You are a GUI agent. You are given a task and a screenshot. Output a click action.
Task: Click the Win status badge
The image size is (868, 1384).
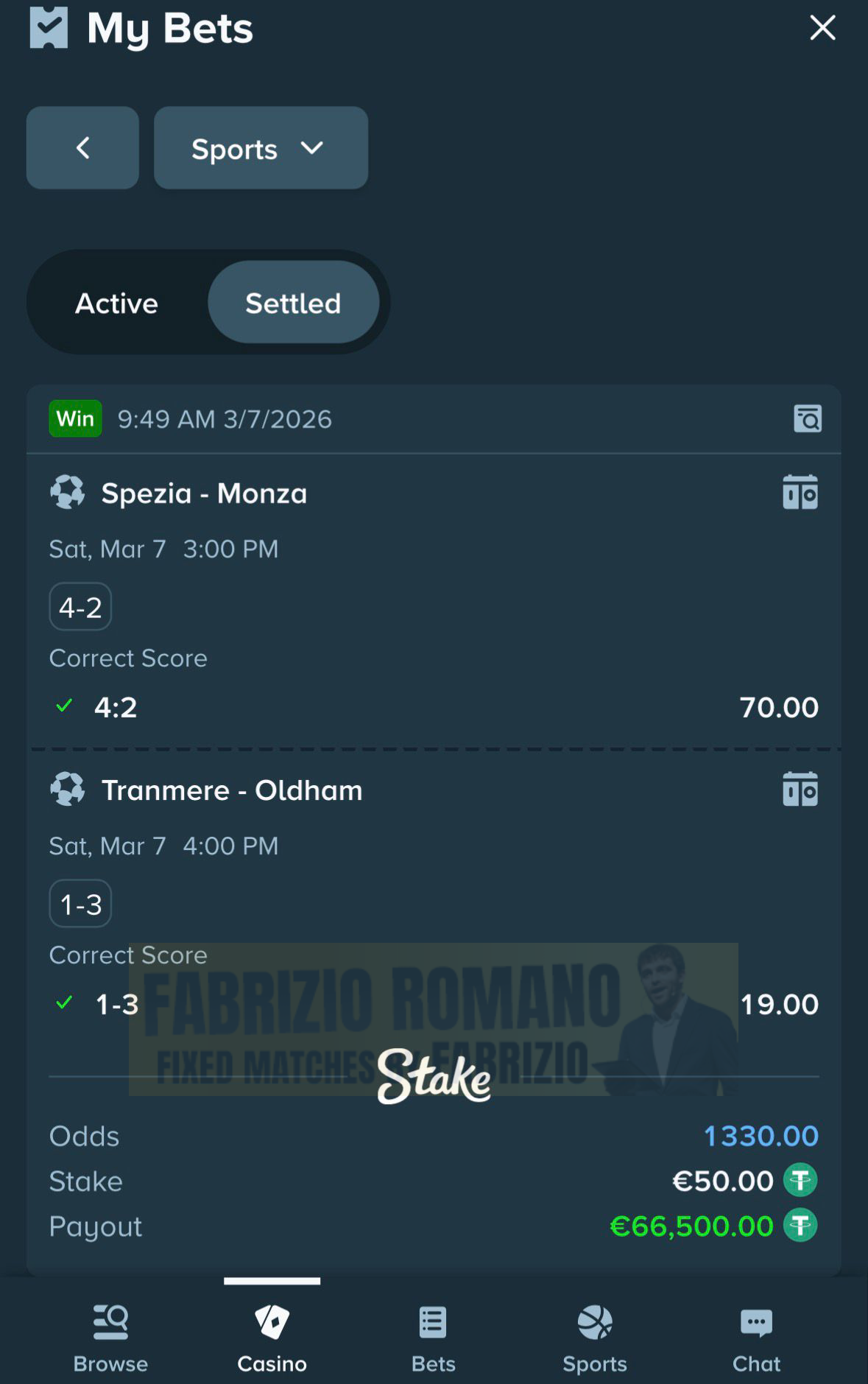click(x=74, y=418)
